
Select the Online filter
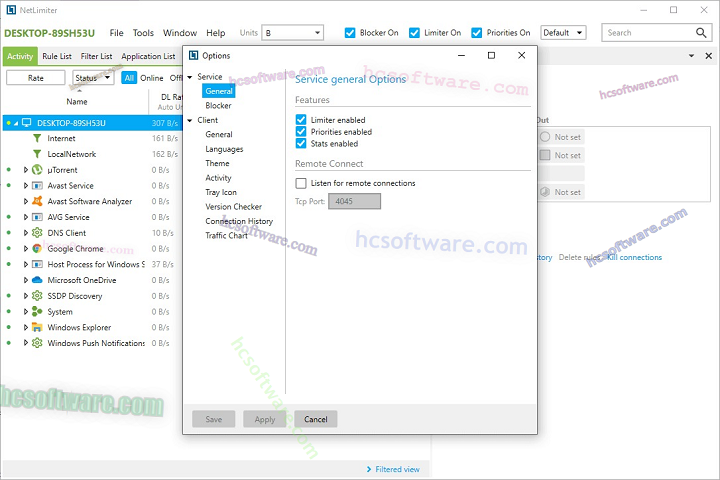pos(152,78)
